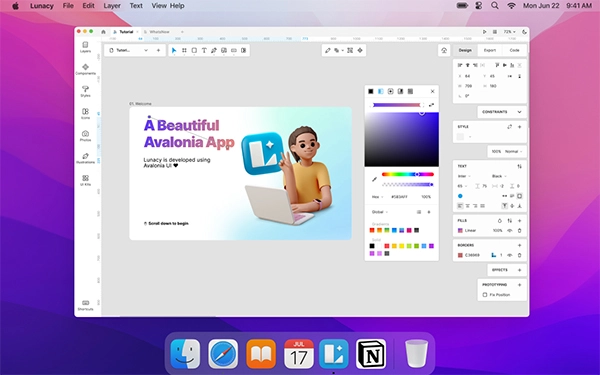The width and height of the screenshot is (600, 375).
Task: Switch to the WhatsNew document tab
Action: pyautogui.click(x=159, y=32)
